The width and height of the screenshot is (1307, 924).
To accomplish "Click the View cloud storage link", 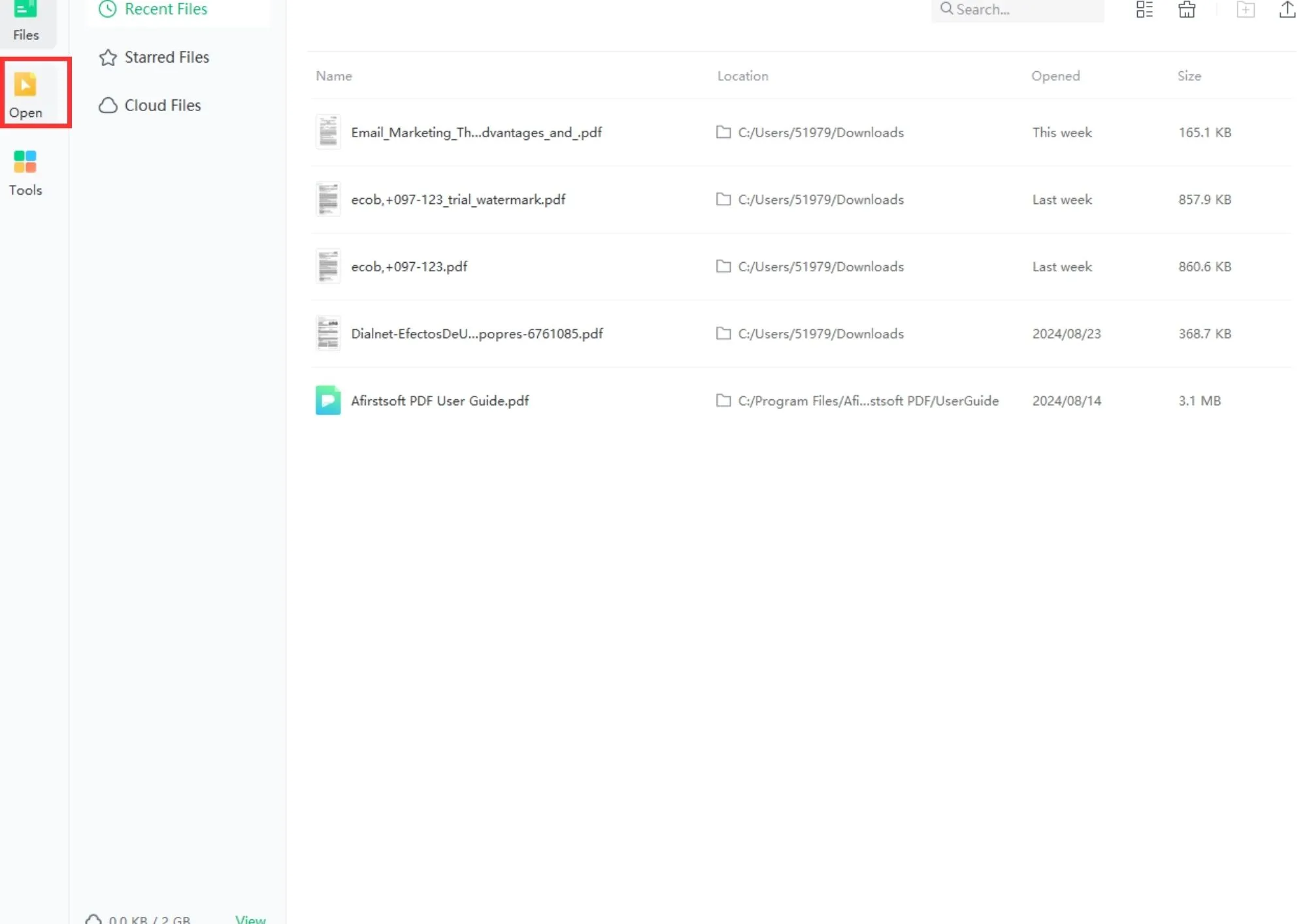I will (250, 918).
